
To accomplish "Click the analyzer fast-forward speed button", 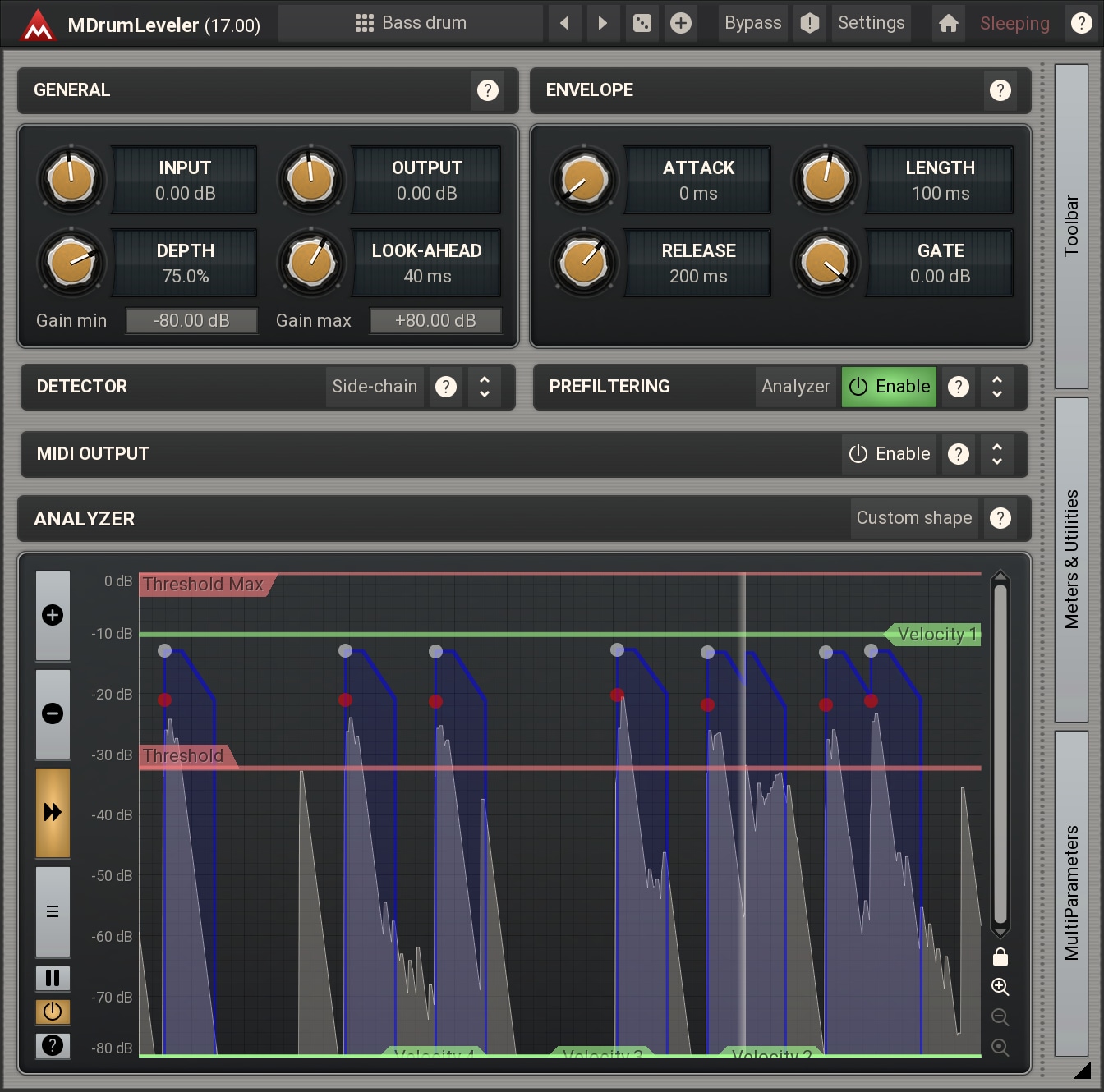I will [53, 813].
